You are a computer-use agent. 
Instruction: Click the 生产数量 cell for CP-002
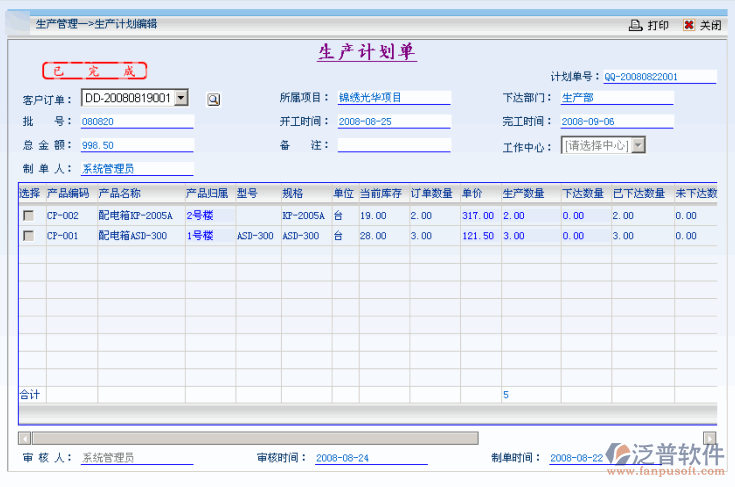528,215
